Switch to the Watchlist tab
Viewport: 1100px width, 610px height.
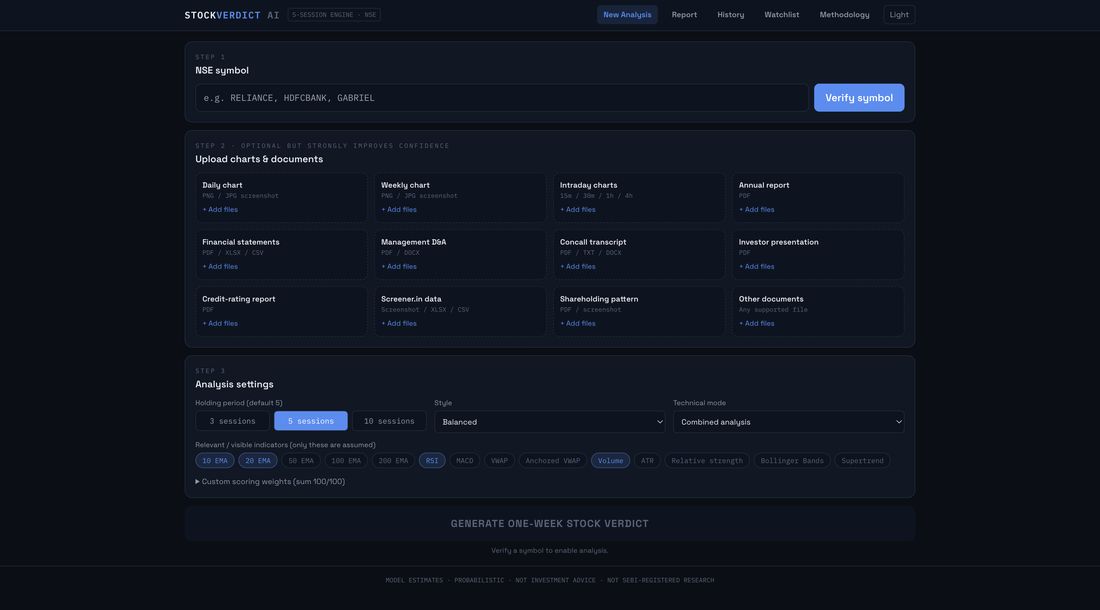pos(782,15)
